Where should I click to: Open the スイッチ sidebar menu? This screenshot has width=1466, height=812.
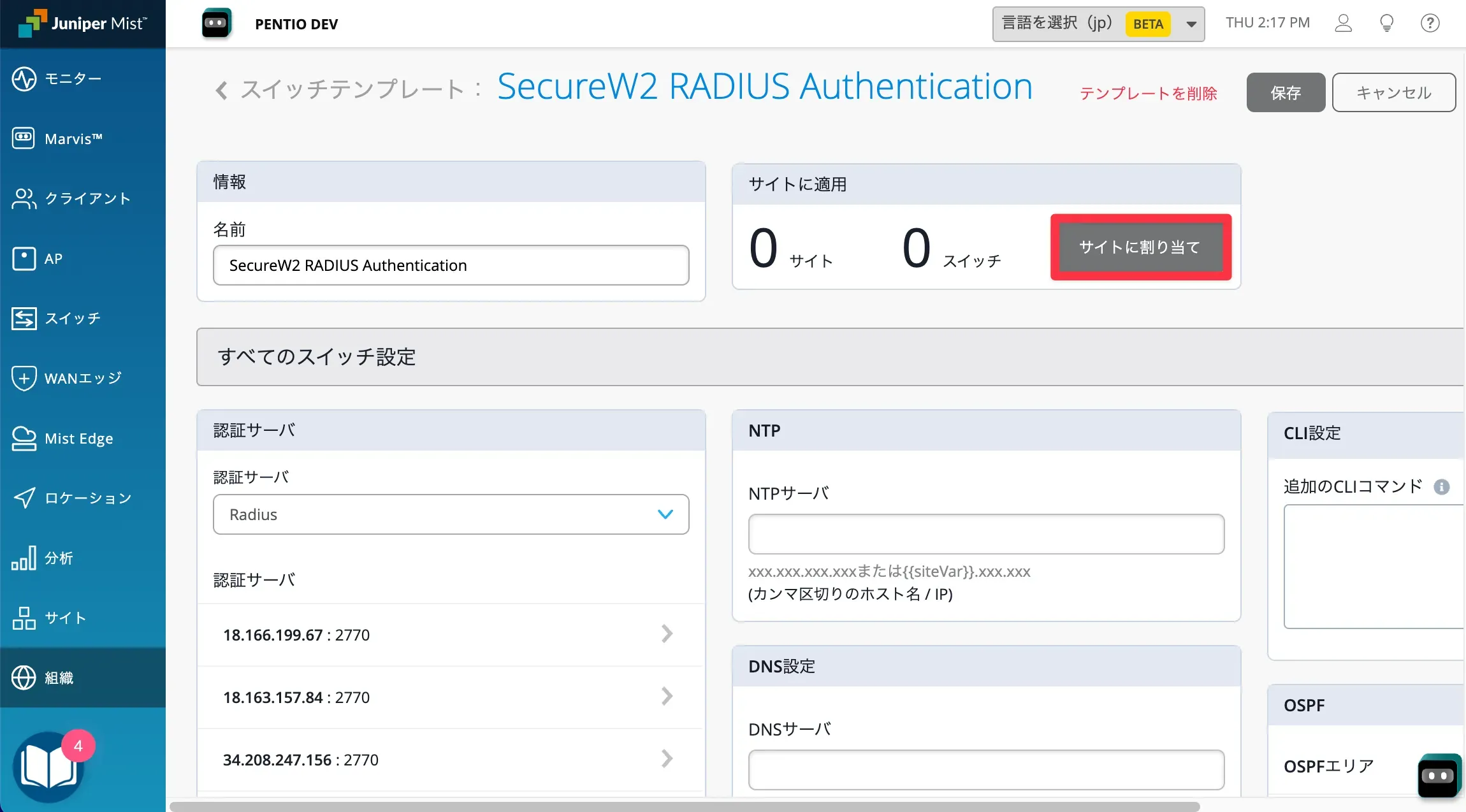click(71, 318)
